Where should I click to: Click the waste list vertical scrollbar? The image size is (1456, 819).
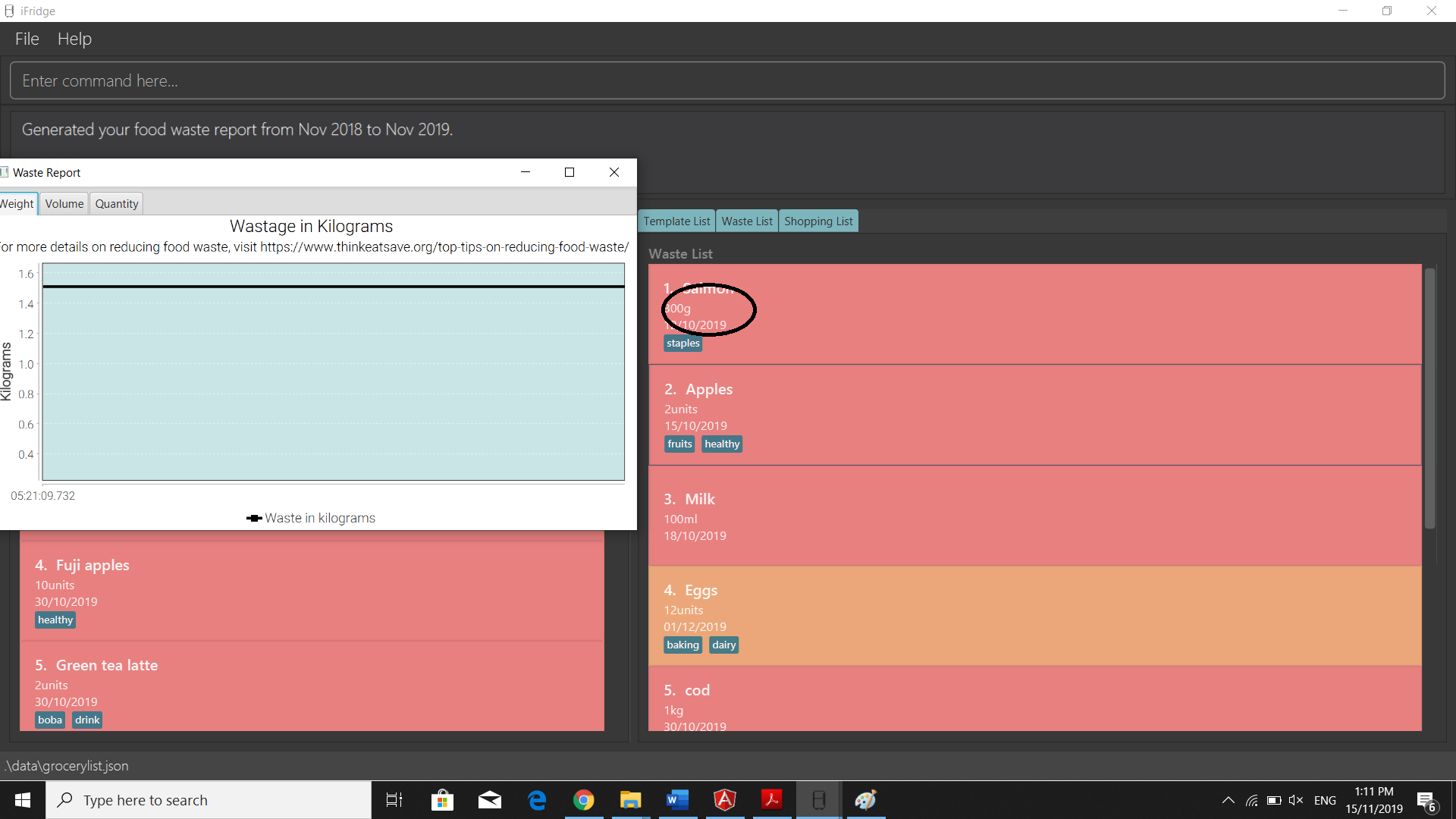(x=1429, y=398)
